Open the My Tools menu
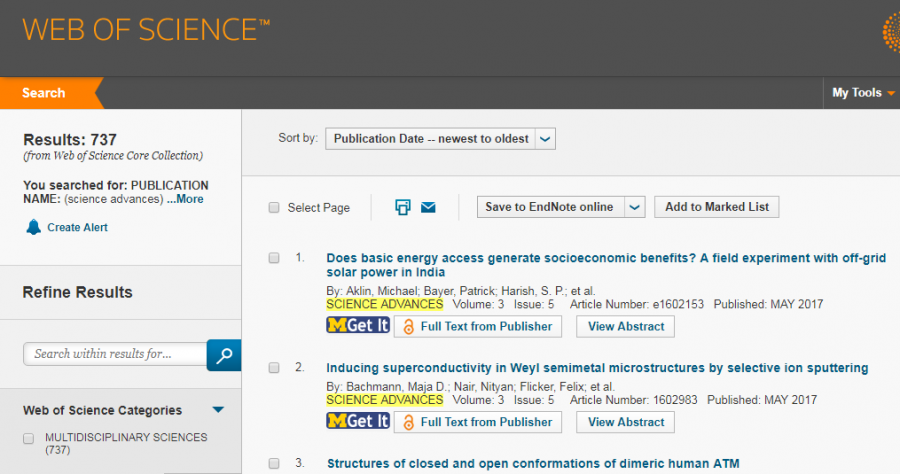 click(863, 93)
